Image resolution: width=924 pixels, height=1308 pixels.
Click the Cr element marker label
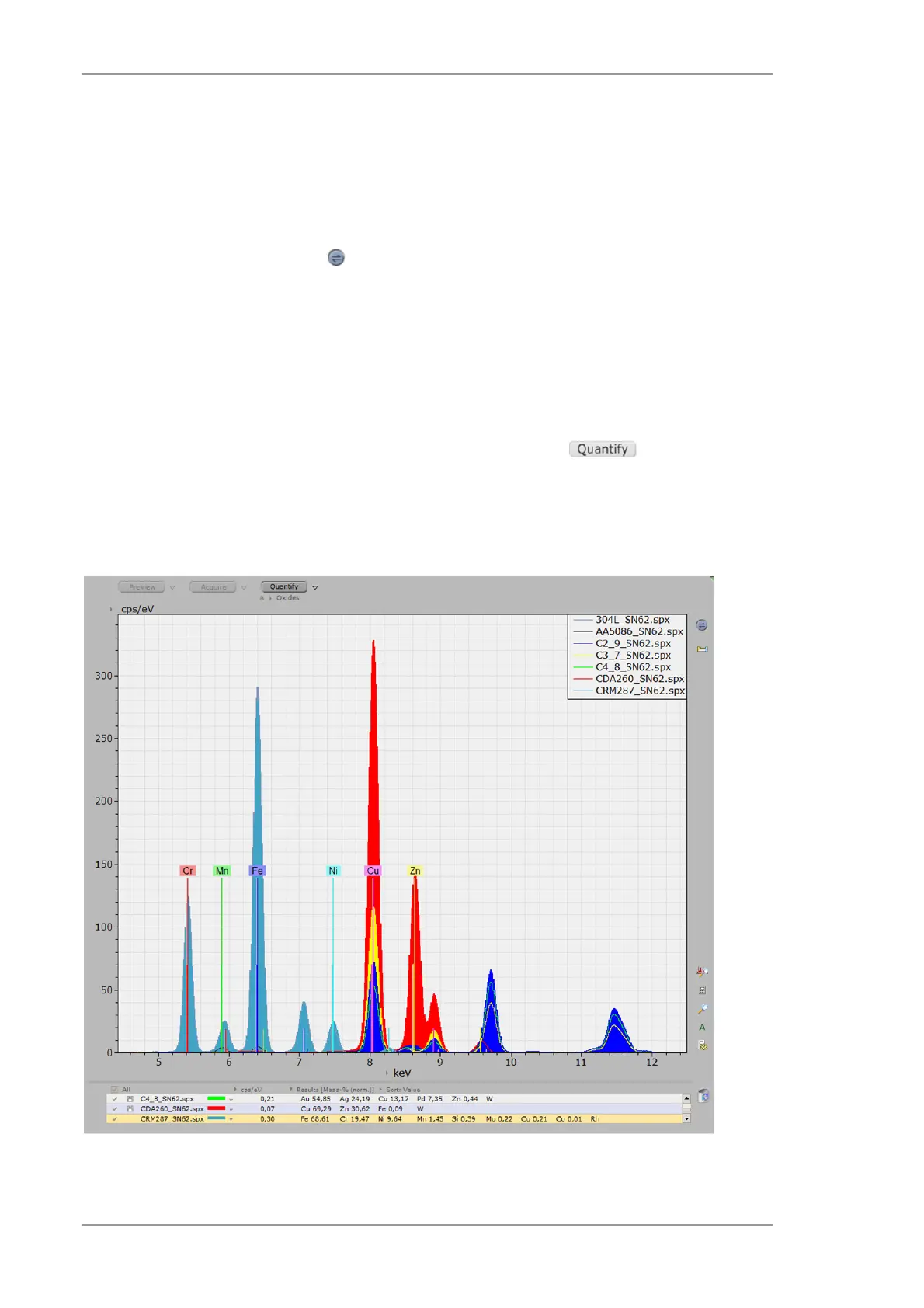click(x=187, y=871)
